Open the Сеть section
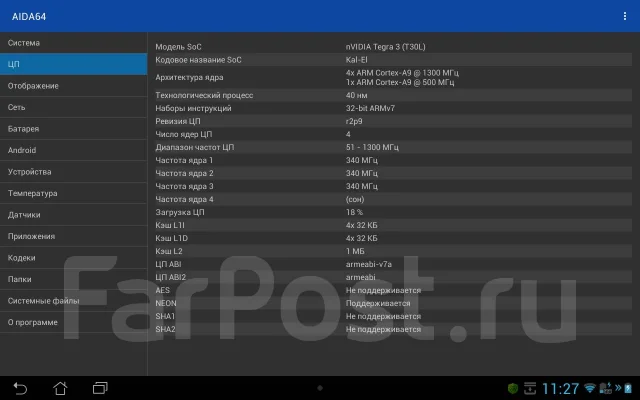Screen dimensions: 640x400 [73, 107]
